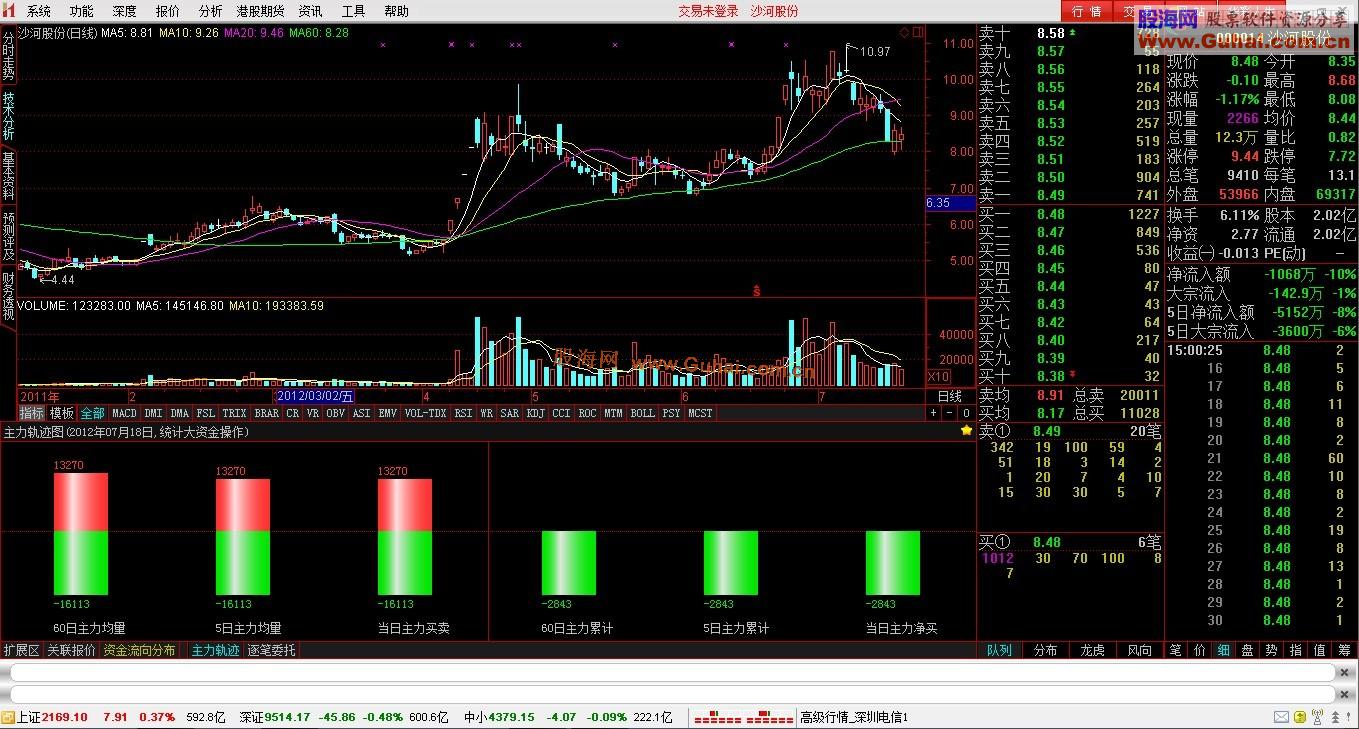Click the 2012/03/02/五 date marker
Viewport: 1359px width, 729px height.
314,396
